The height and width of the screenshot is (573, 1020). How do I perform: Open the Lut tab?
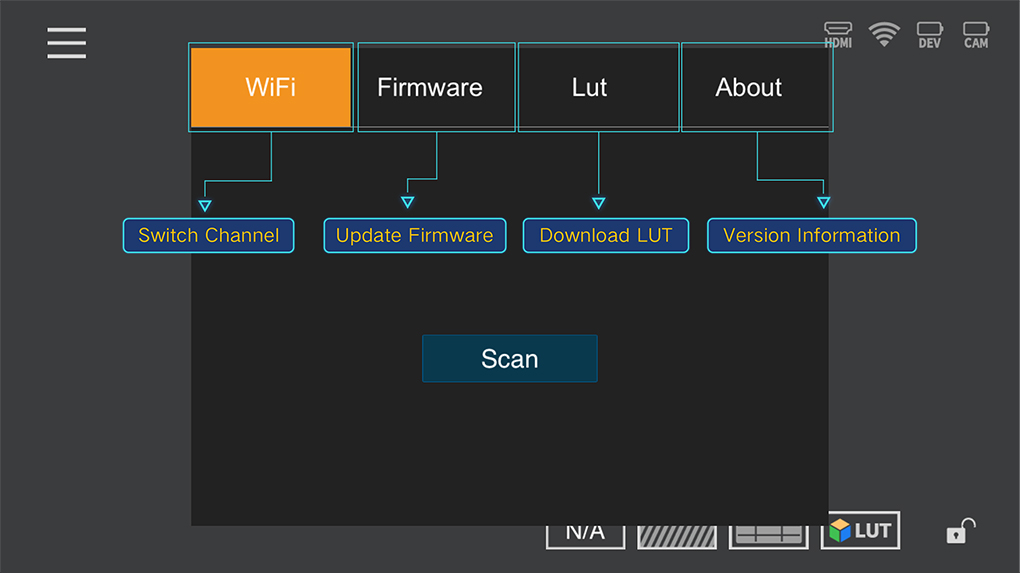590,88
